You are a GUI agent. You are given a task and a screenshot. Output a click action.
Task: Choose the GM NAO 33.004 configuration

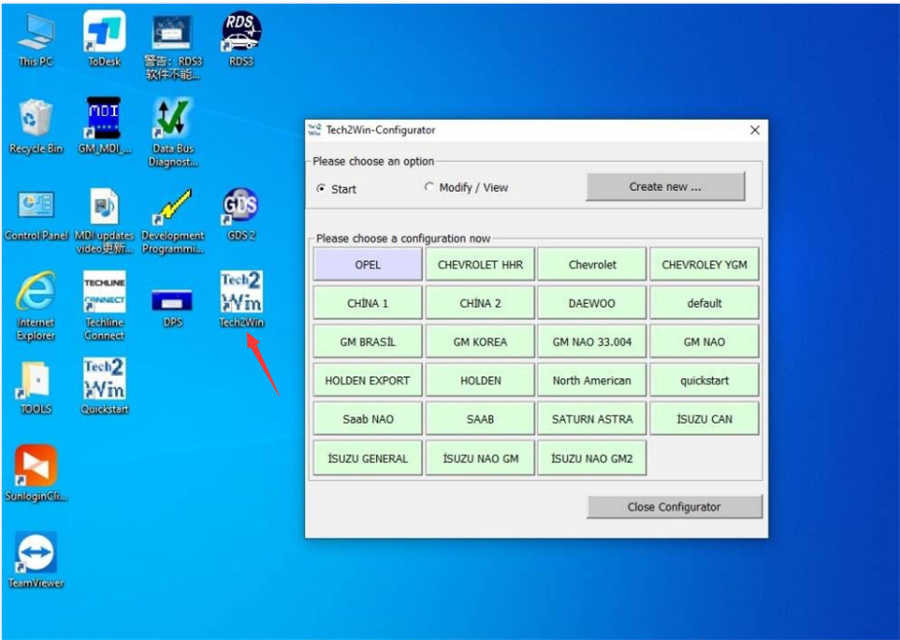tap(592, 341)
